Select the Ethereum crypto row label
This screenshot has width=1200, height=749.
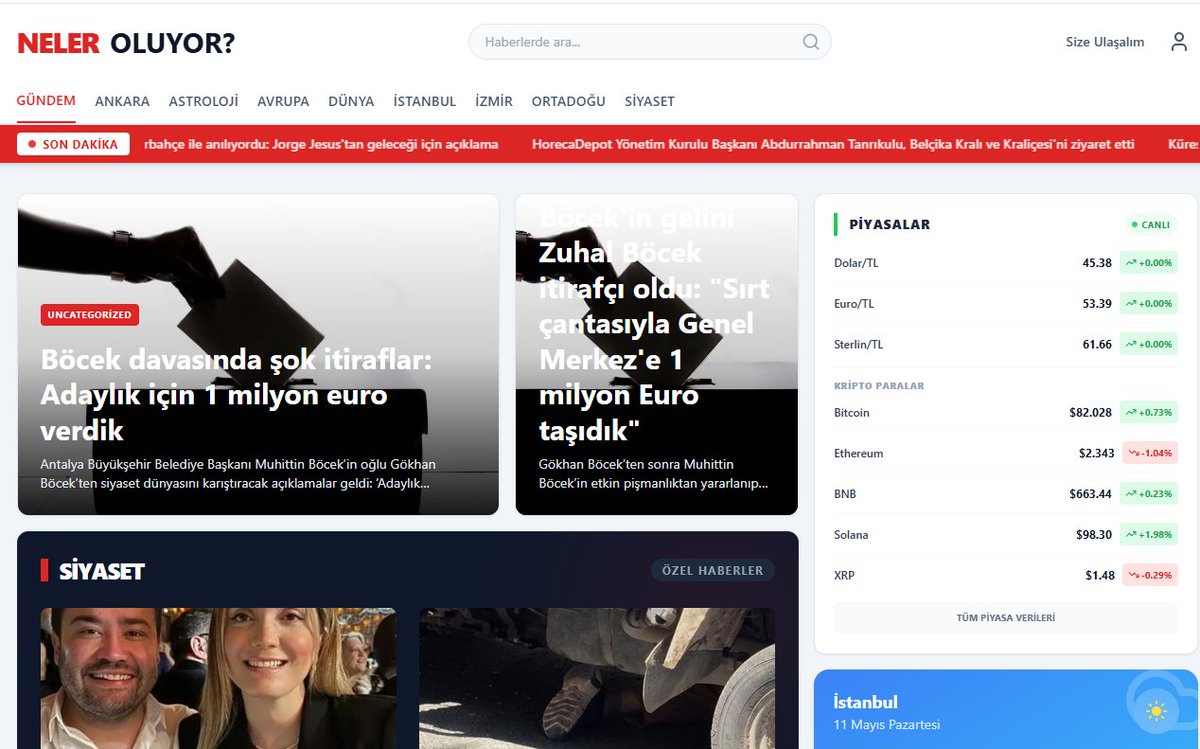coord(858,453)
